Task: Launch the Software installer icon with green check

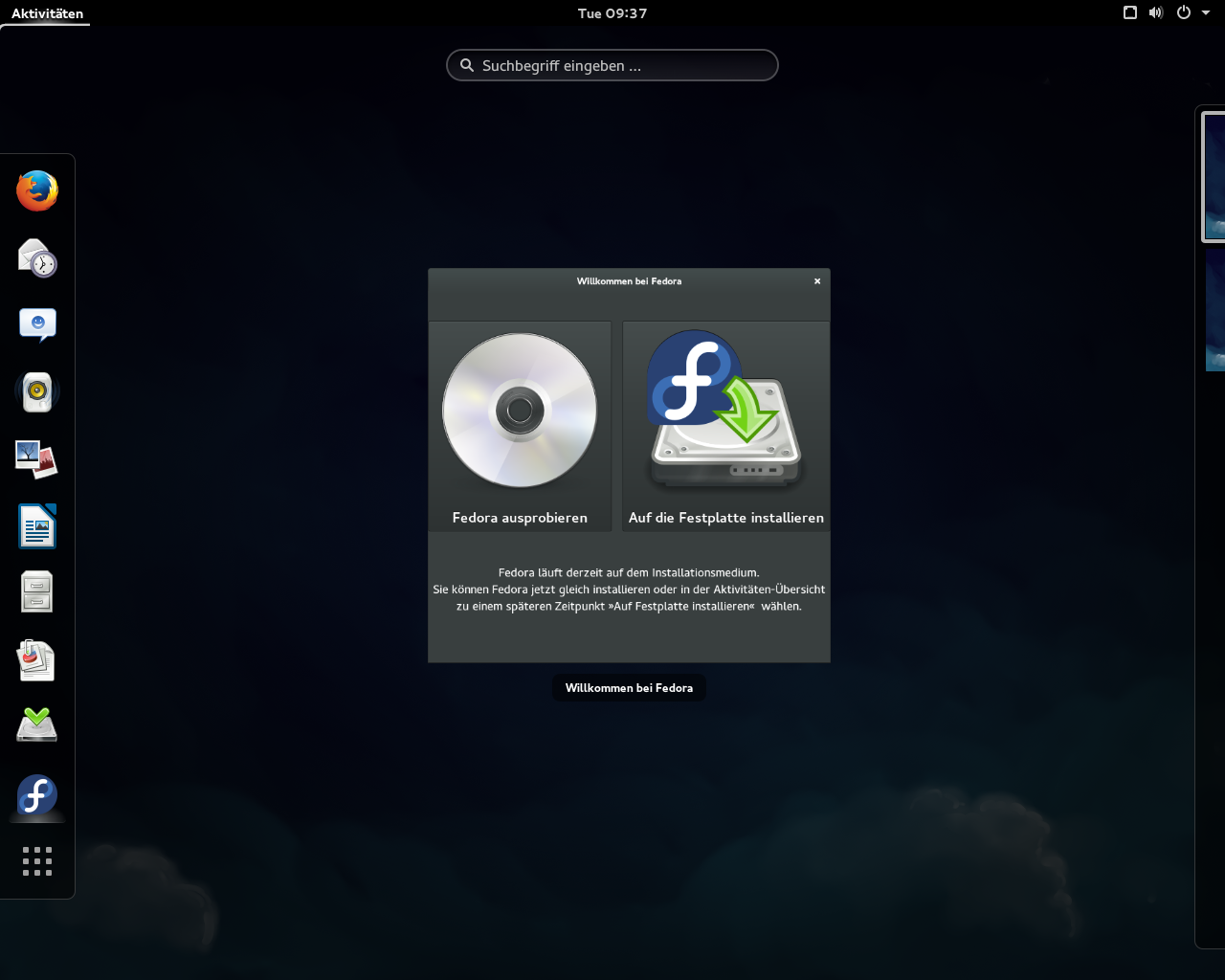Action: click(x=37, y=726)
